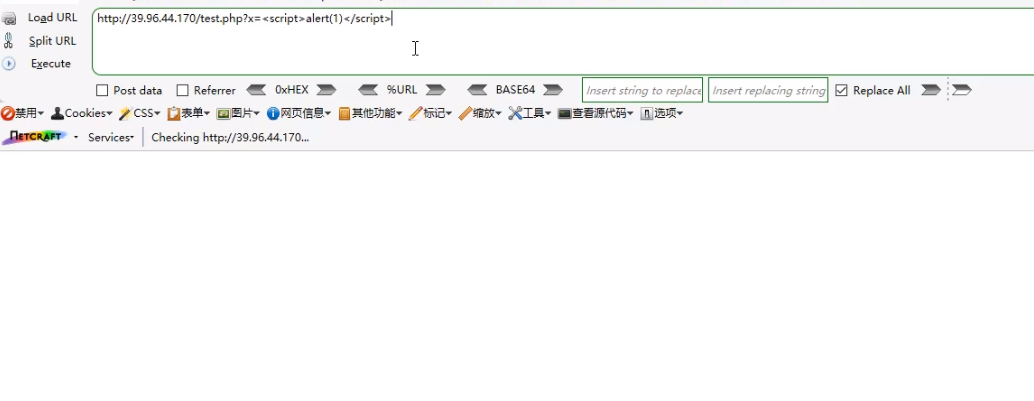
Task: Open the 图片 dropdown menu
Action: point(238,113)
